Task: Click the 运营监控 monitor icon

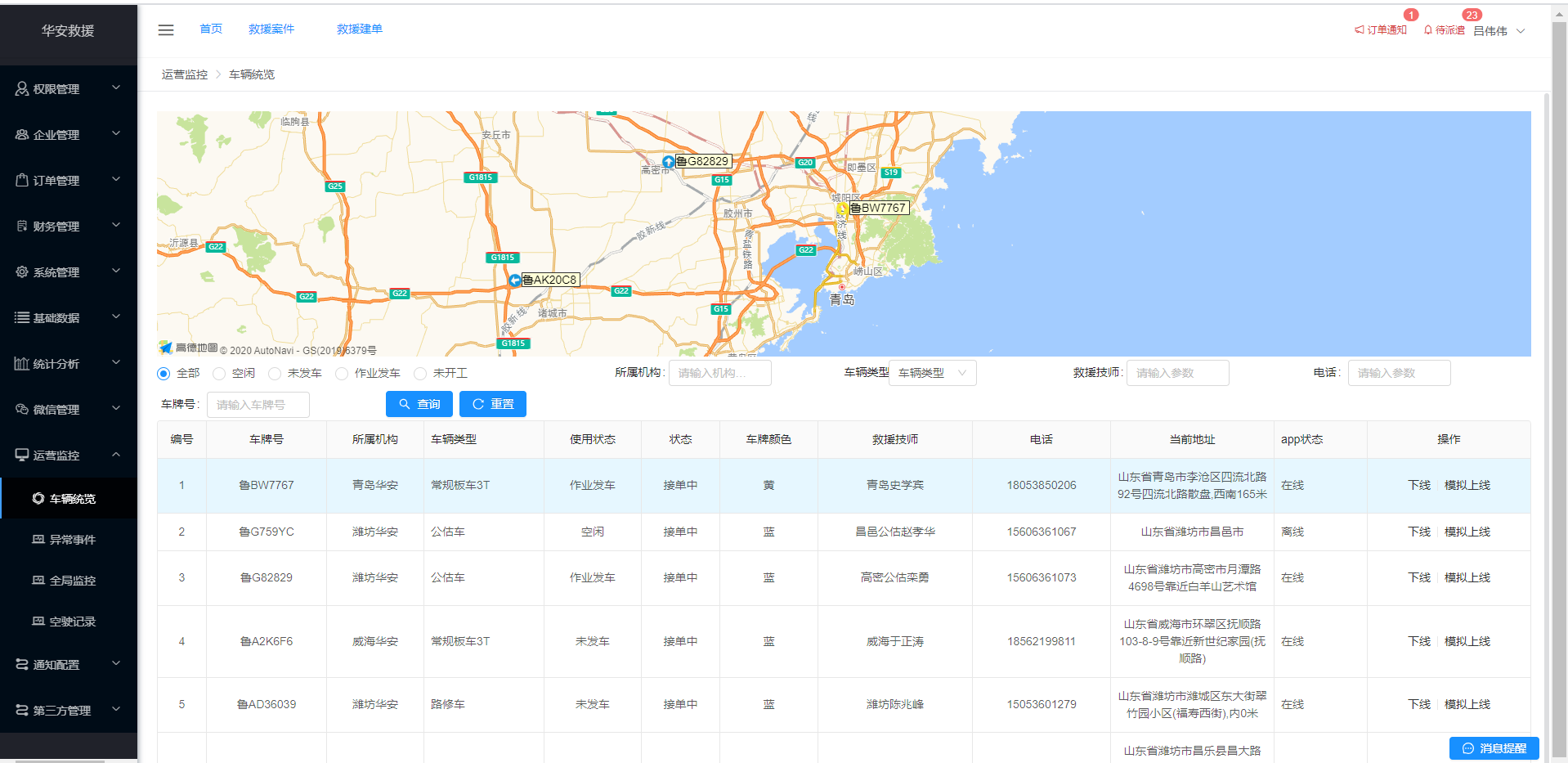Action: 22,455
